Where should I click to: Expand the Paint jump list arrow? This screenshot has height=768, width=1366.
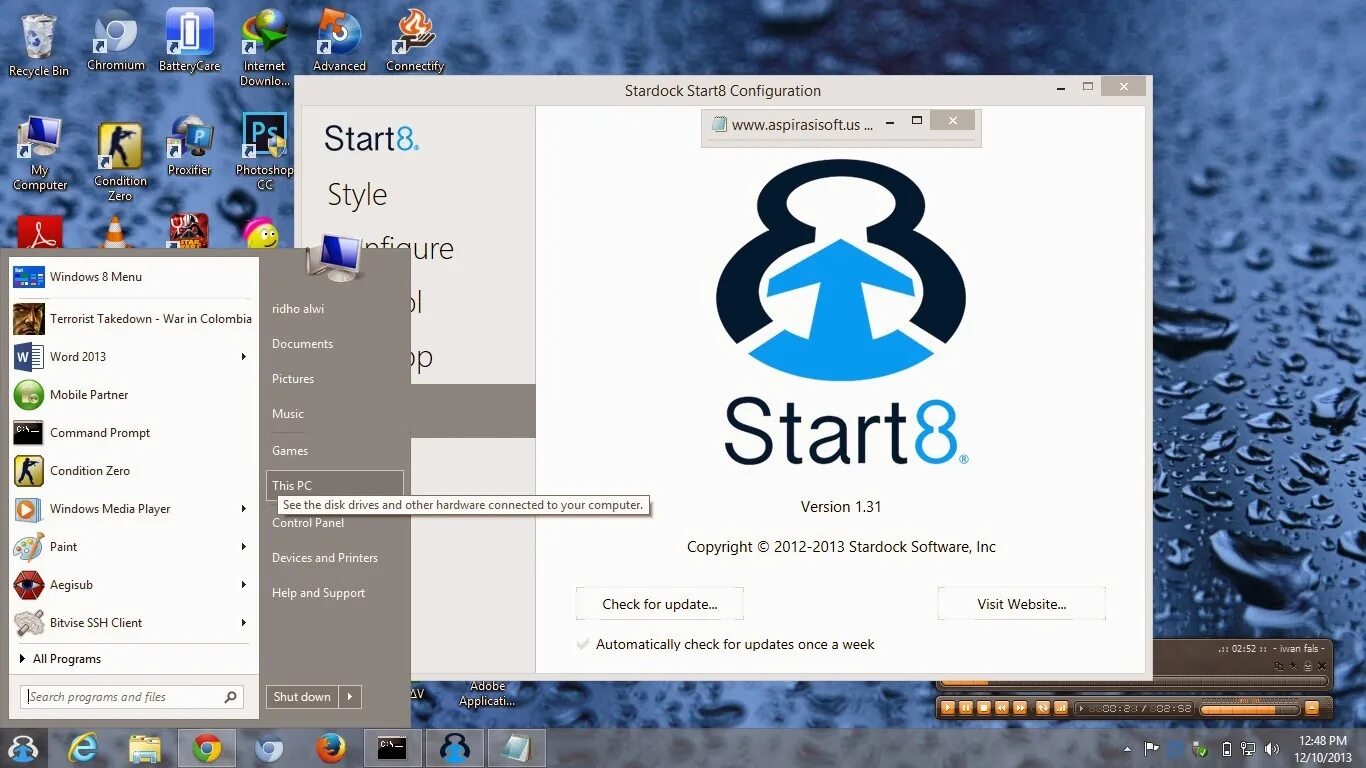[243, 547]
